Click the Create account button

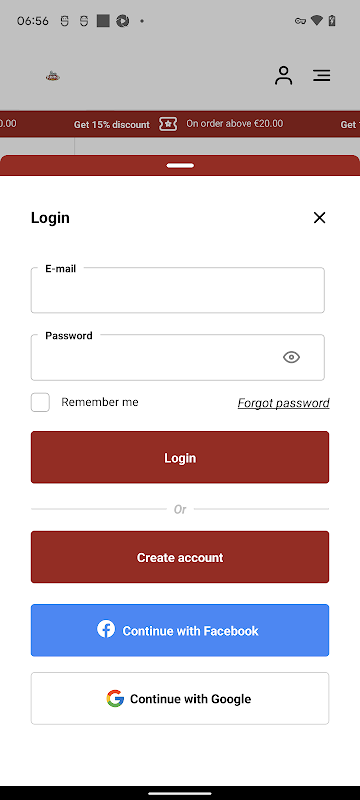point(180,557)
